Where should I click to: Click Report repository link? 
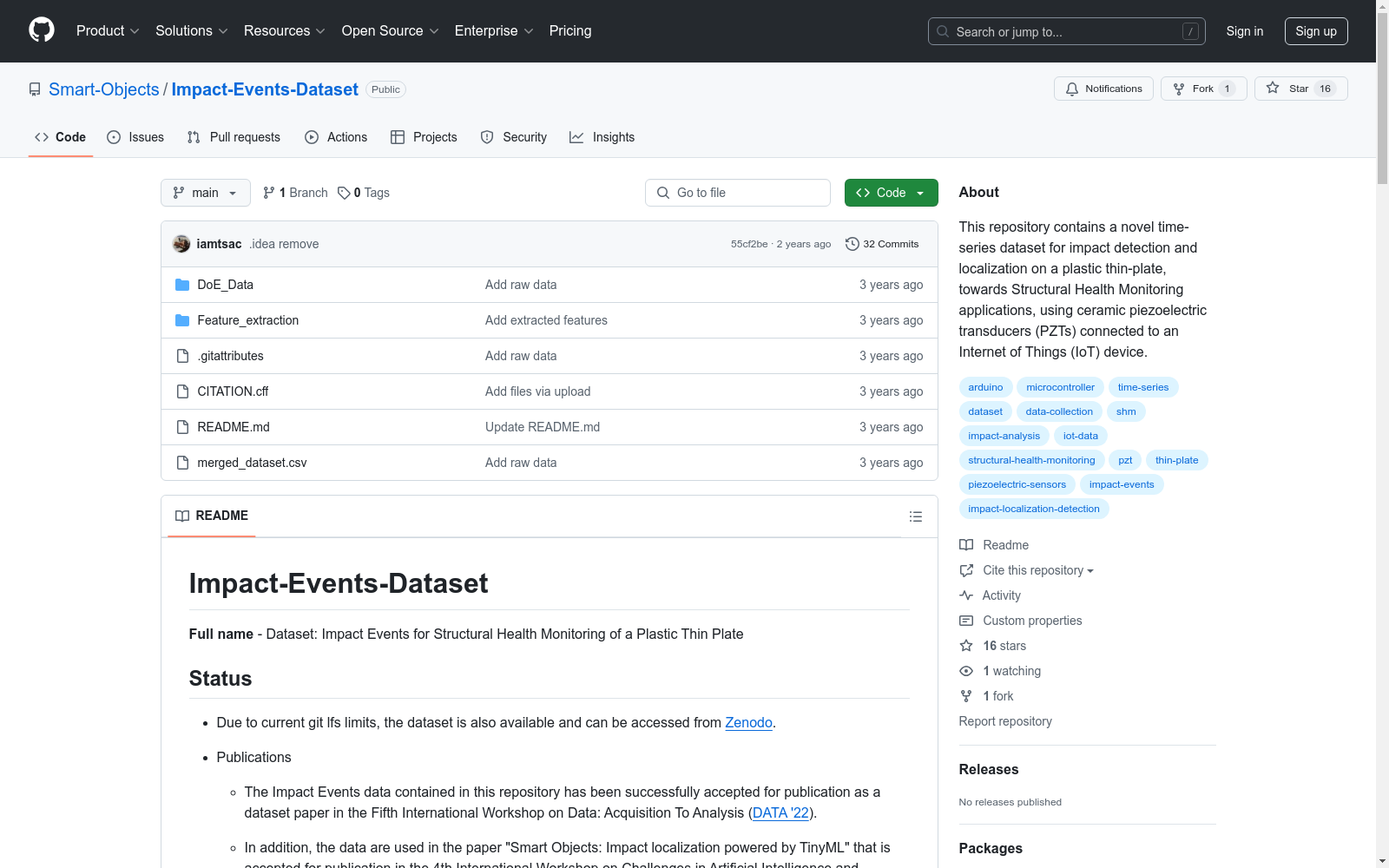point(1005,721)
